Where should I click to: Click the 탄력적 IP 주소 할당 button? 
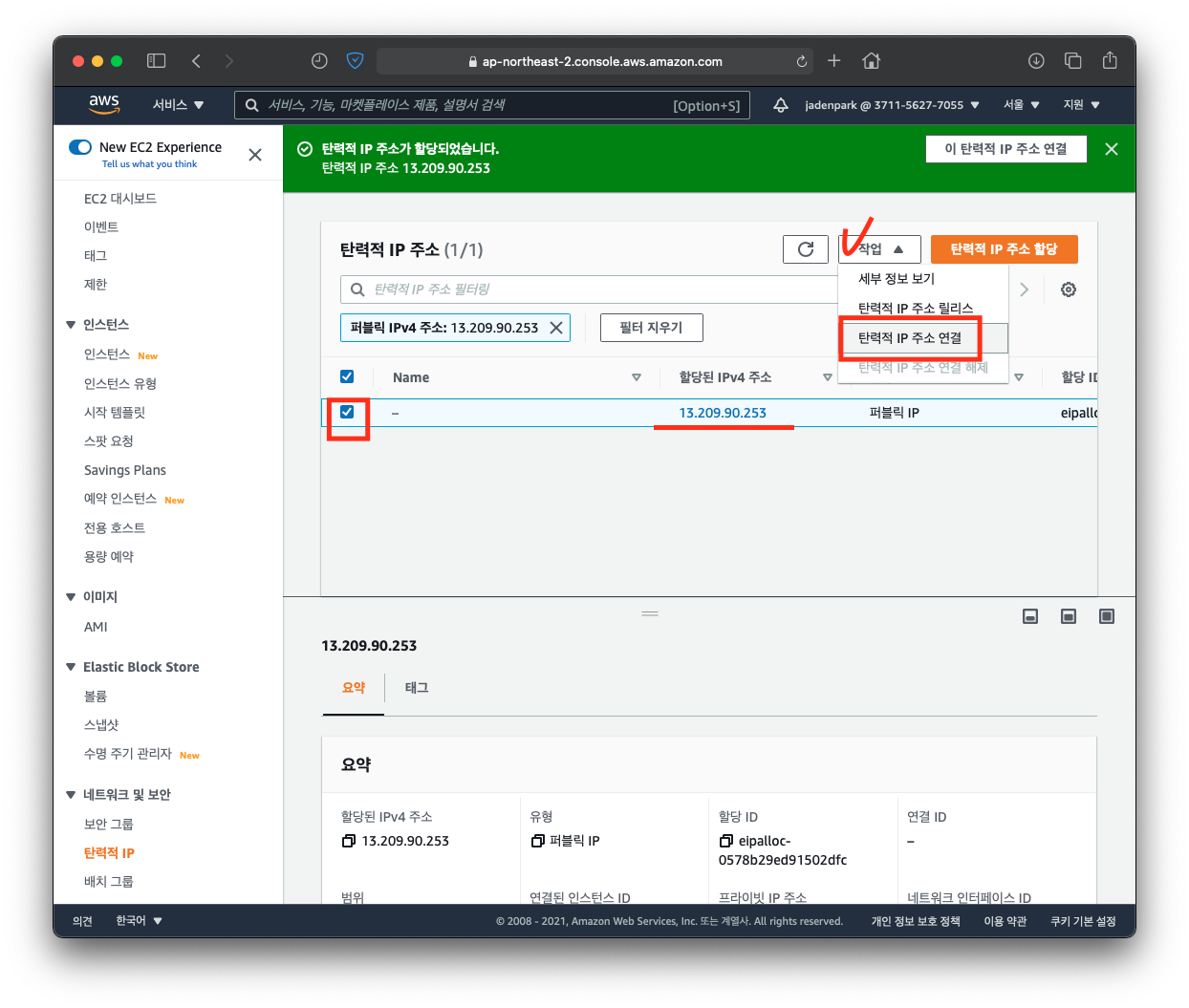(1005, 249)
